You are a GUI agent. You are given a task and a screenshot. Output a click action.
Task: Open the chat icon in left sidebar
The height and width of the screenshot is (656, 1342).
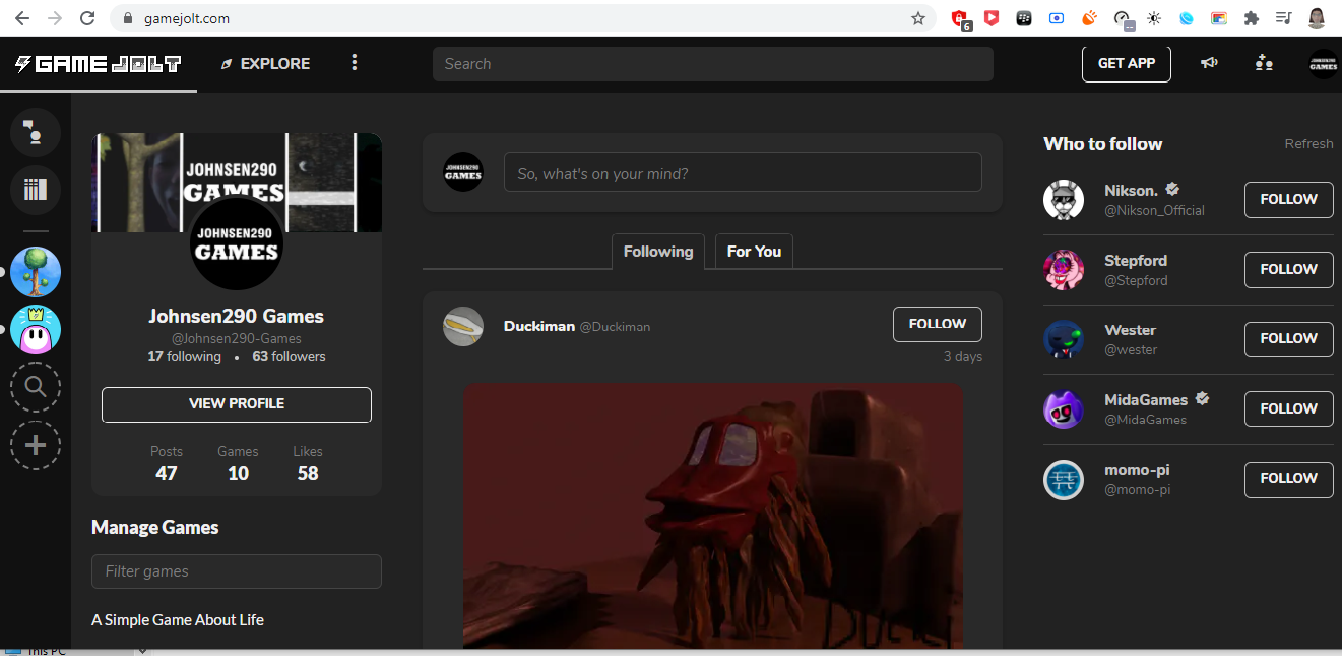[x=35, y=132]
